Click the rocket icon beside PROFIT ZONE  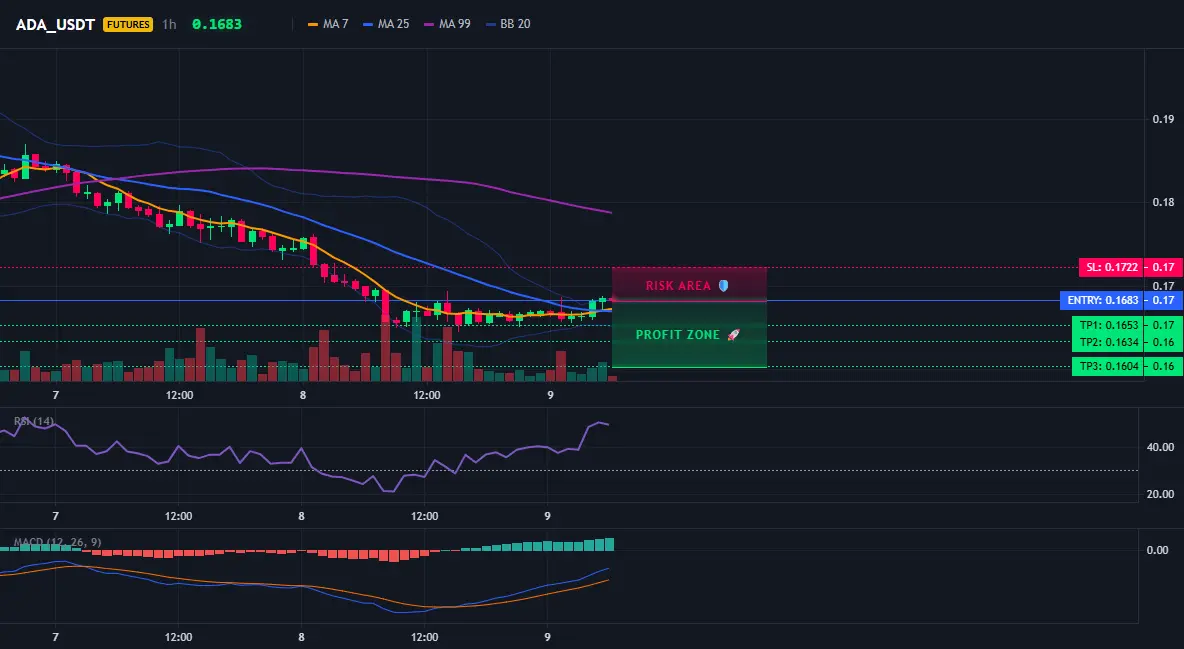733,335
